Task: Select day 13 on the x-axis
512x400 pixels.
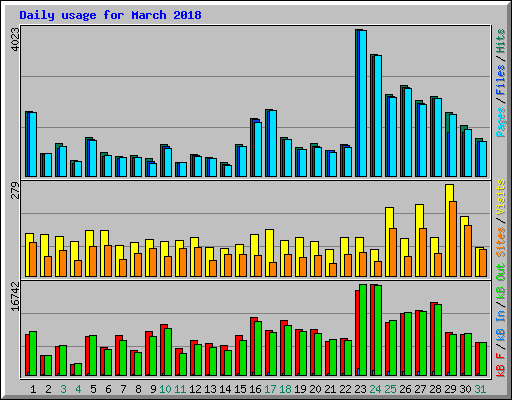Action: 210,389
